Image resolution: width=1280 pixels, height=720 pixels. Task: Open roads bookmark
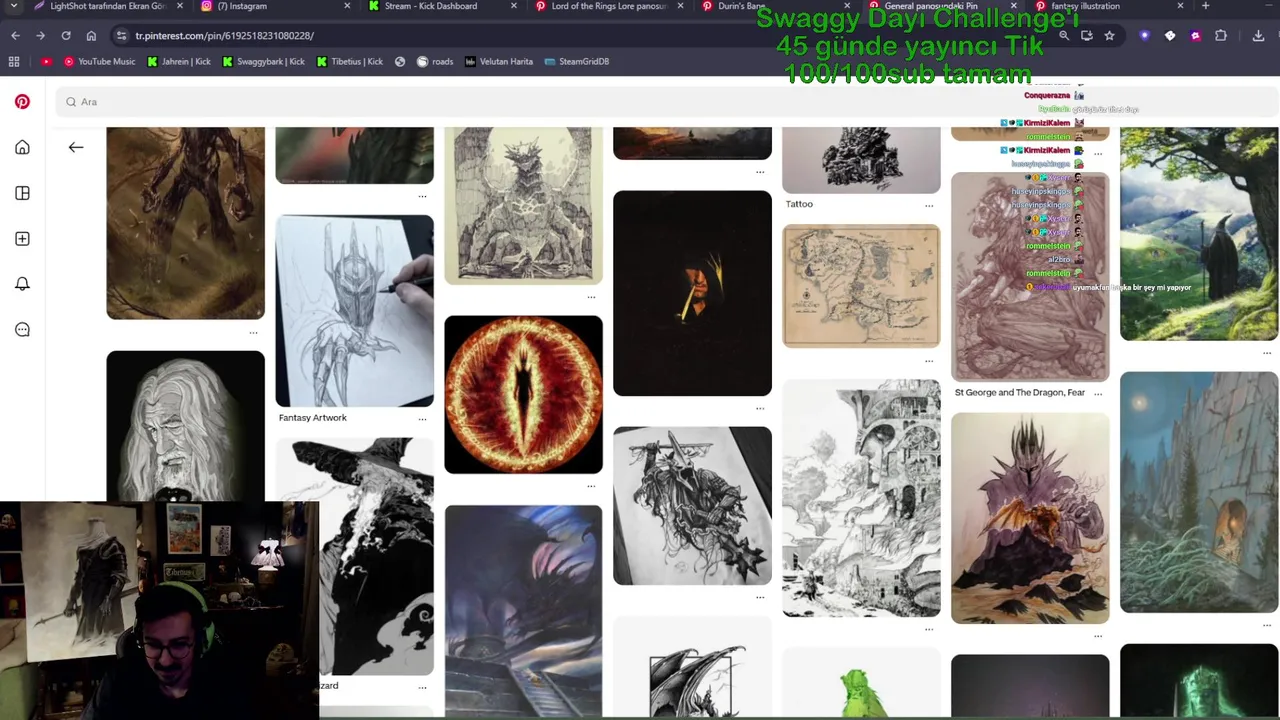point(435,61)
